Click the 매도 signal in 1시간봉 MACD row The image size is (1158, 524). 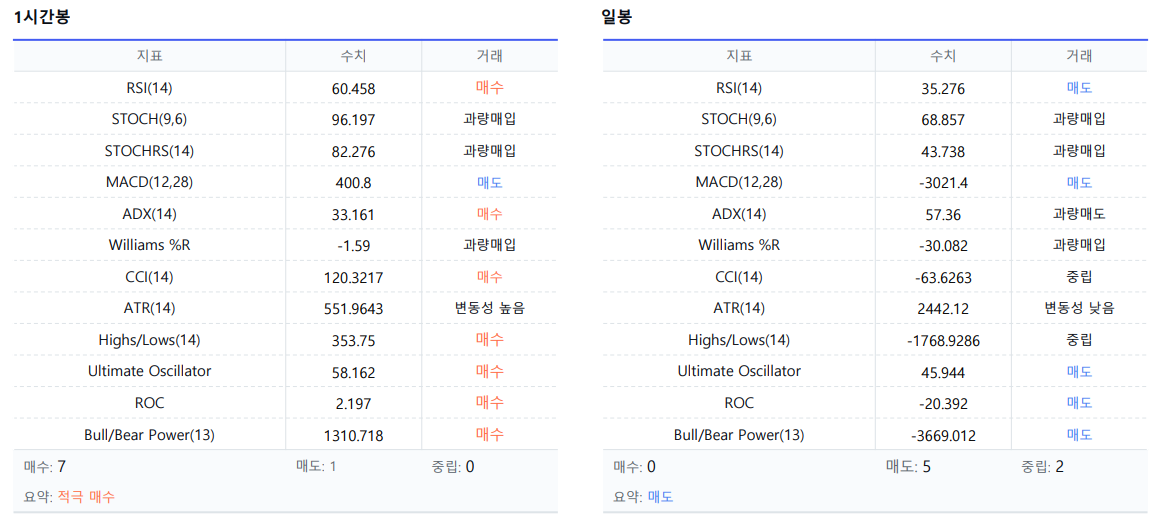coord(490,183)
